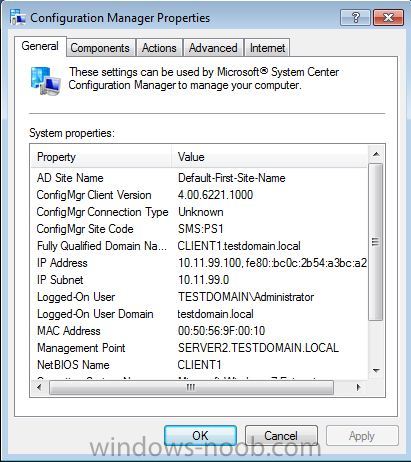Screen dimensions: 411x462
Task: Click the Property column header
Action: [101, 157]
